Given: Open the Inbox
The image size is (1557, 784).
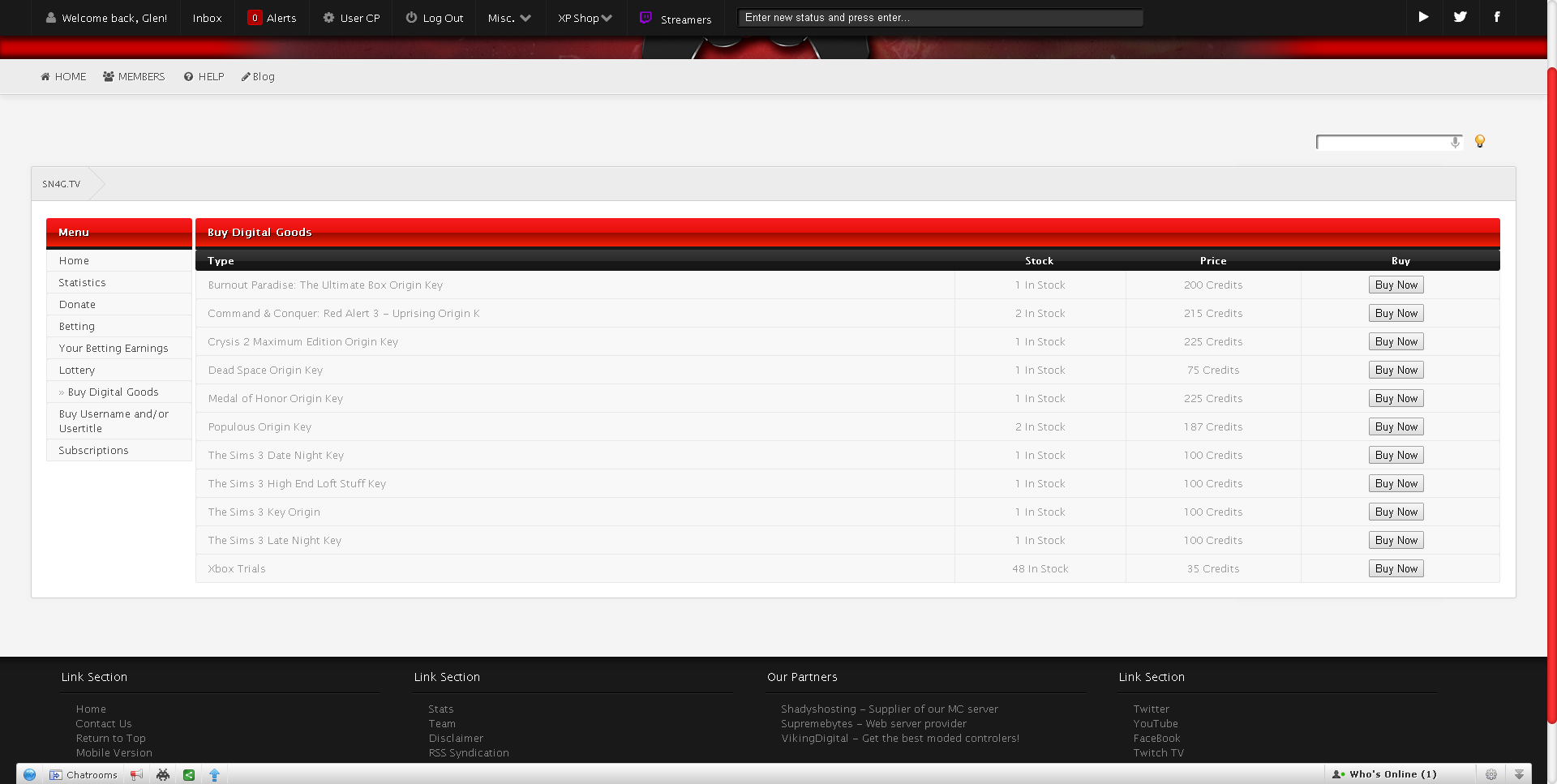Looking at the screenshot, I should (207, 18).
